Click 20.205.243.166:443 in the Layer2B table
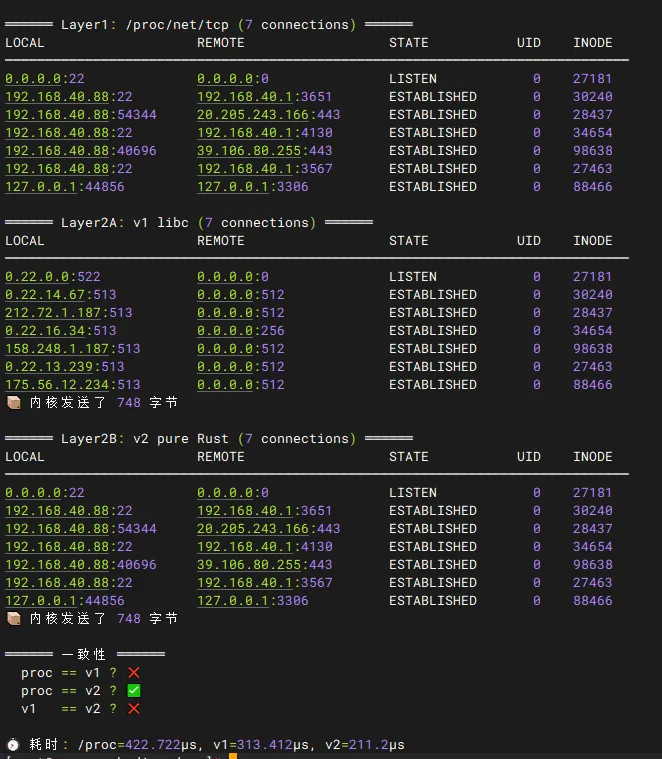 pos(269,529)
